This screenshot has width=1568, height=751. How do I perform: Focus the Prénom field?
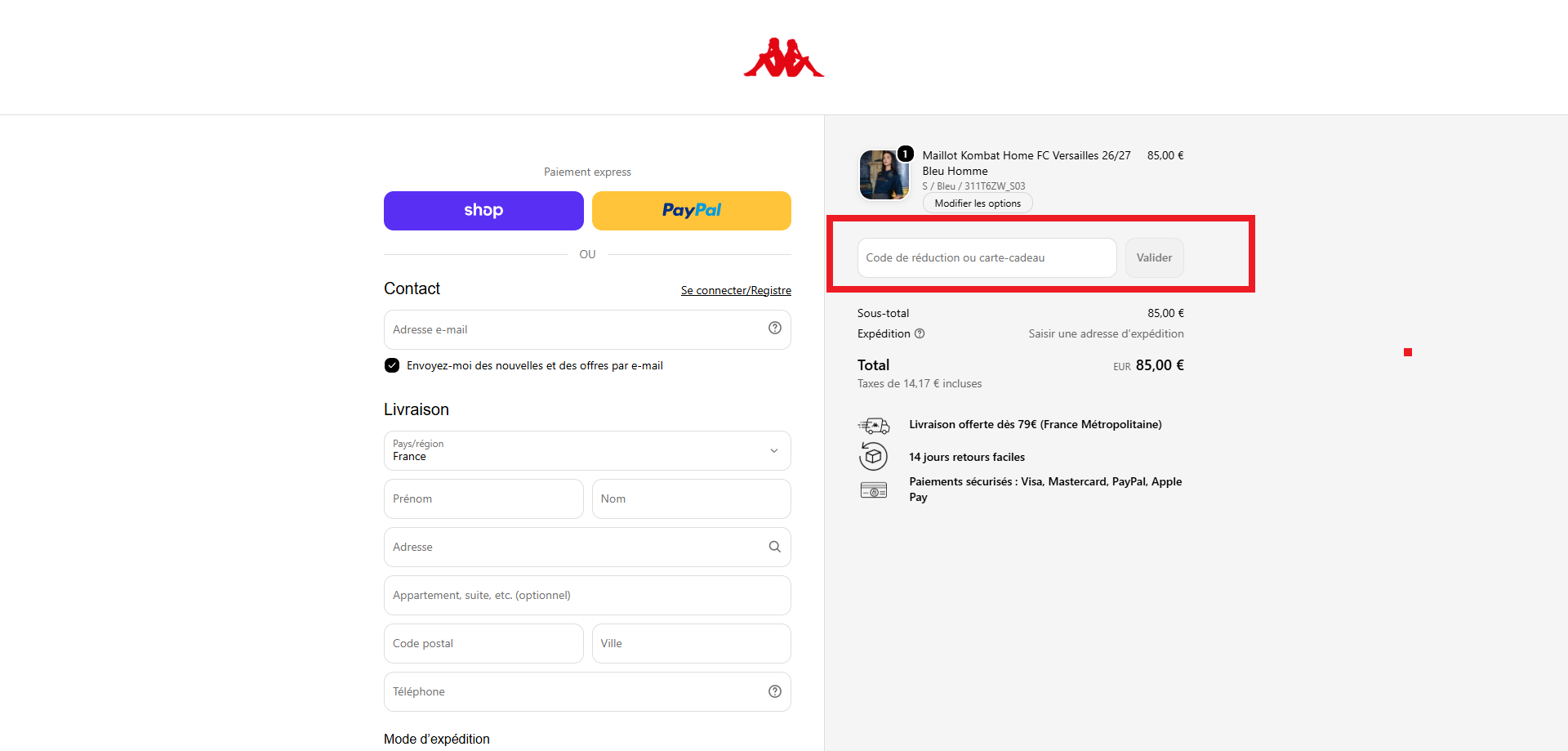pos(483,498)
